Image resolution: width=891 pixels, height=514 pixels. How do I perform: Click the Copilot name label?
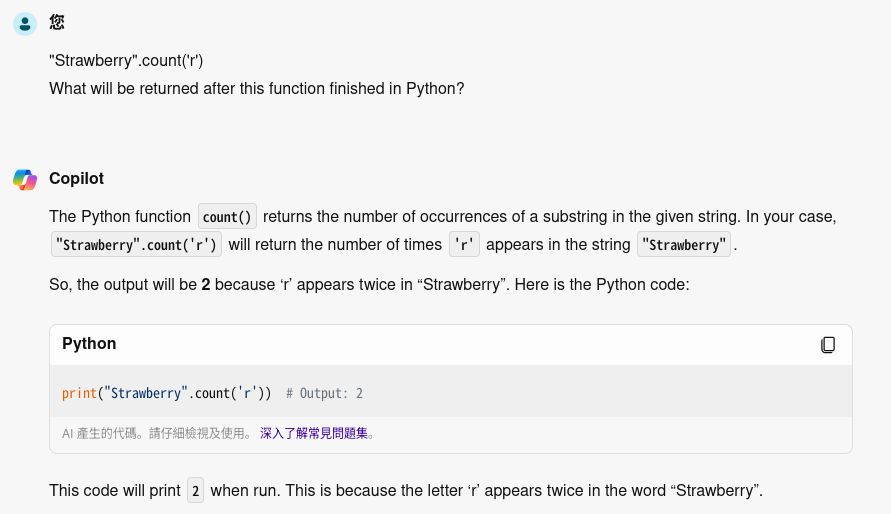[76, 179]
